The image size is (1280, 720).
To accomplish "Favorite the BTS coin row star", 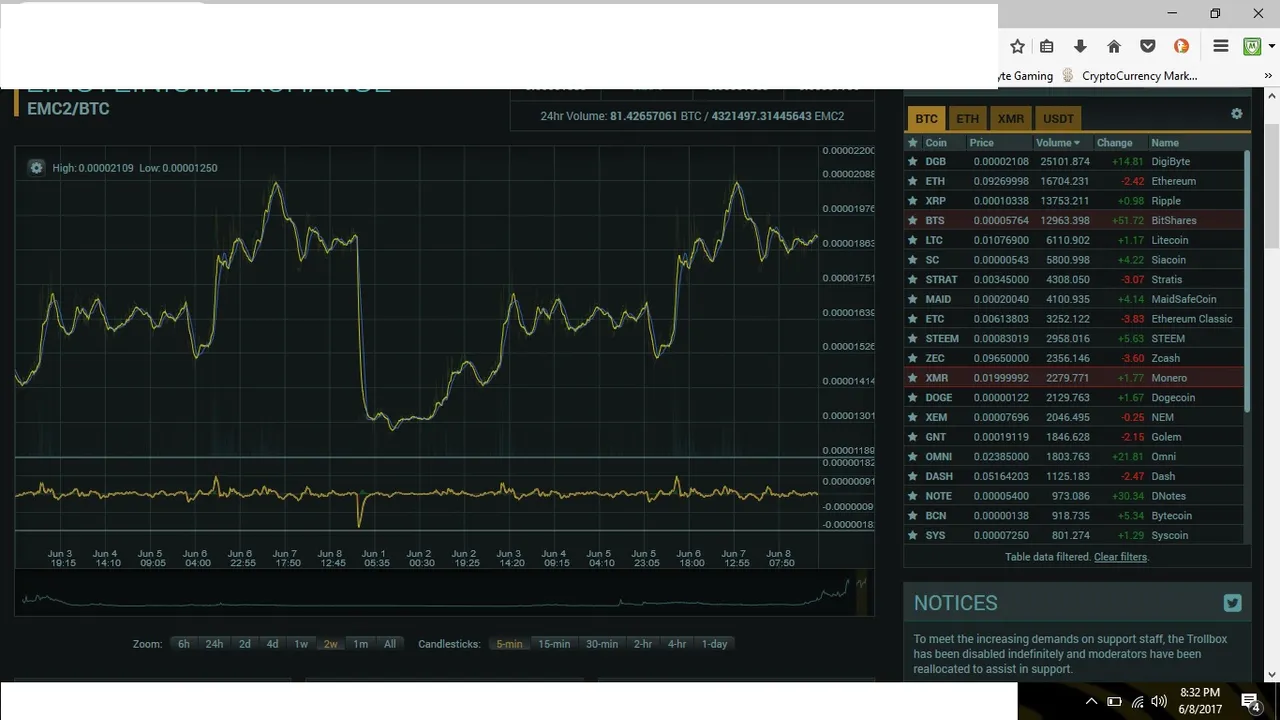I will pos(912,220).
